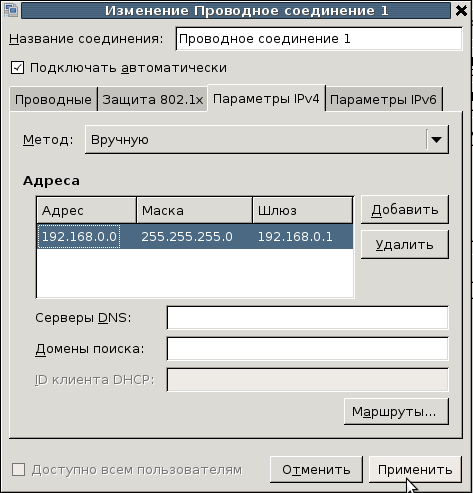Toggle "Доступно всем пользователям" checkbox
The image size is (473, 493).
click(18, 470)
